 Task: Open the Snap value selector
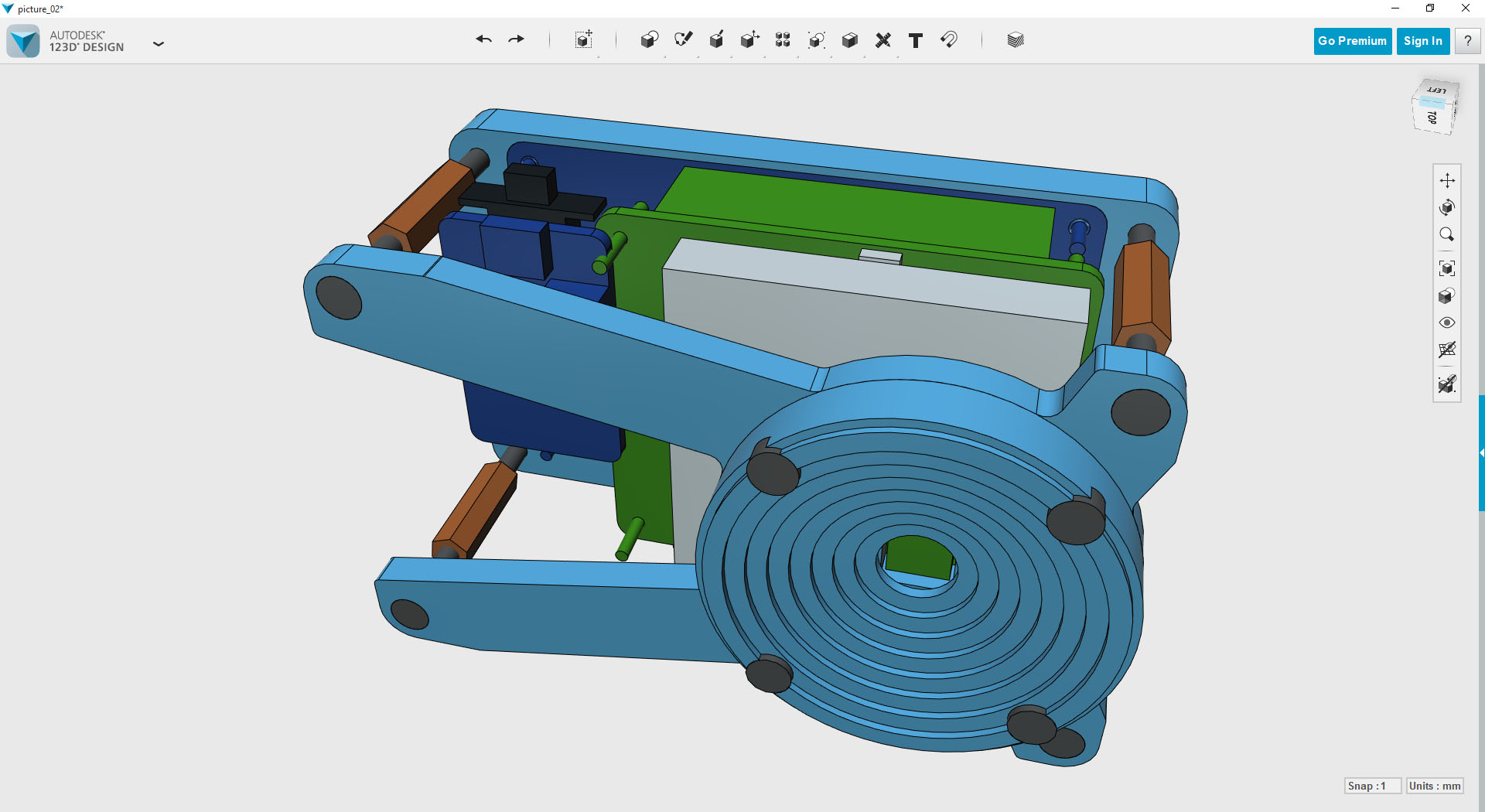(1372, 786)
